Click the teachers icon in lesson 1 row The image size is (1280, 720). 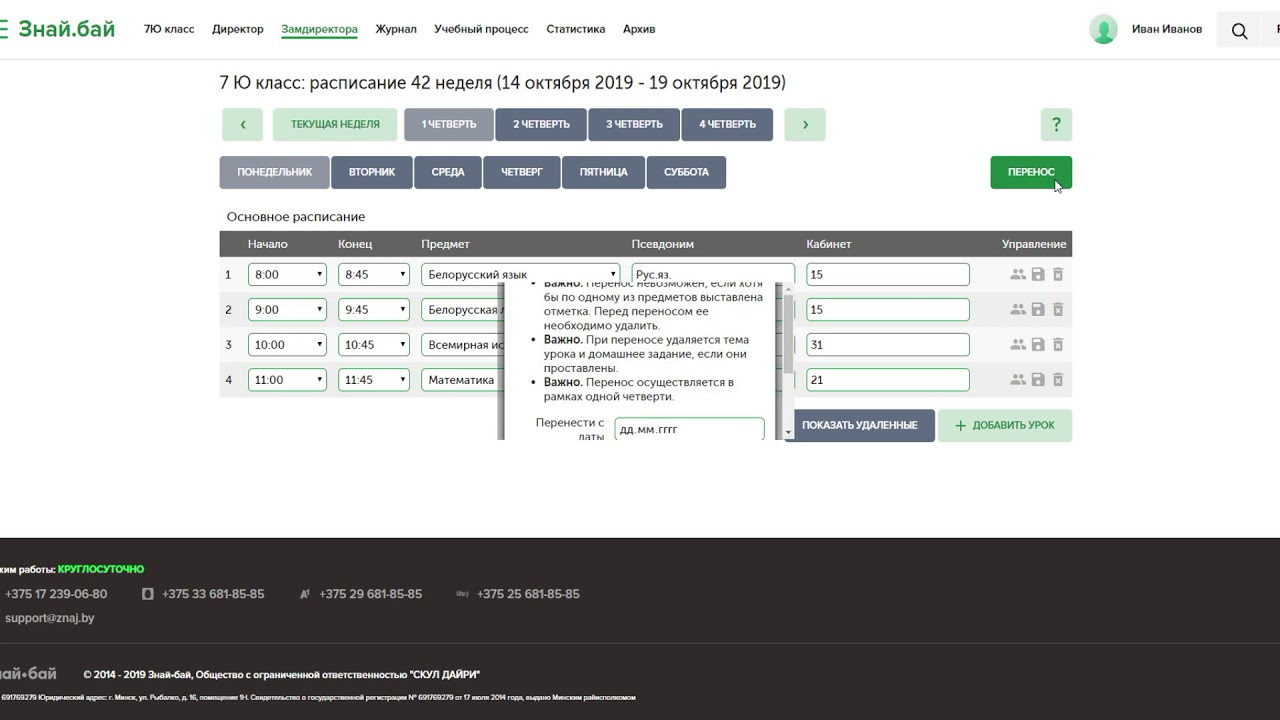point(1018,274)
